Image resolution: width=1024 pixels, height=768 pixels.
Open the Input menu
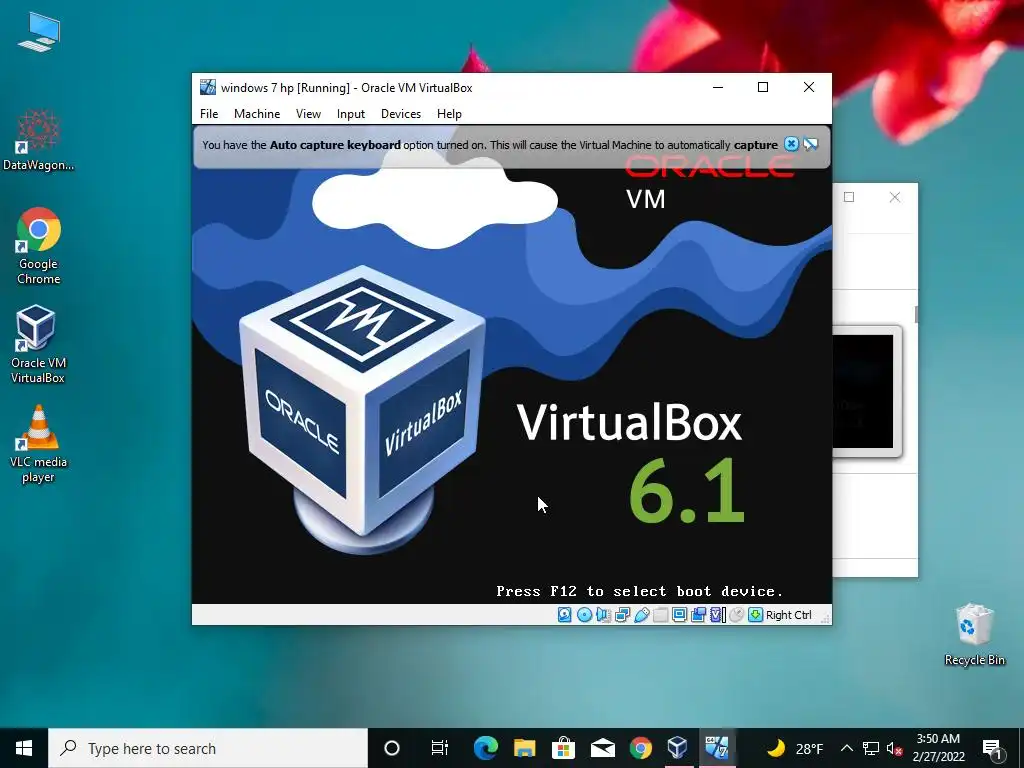click(351, 114)
